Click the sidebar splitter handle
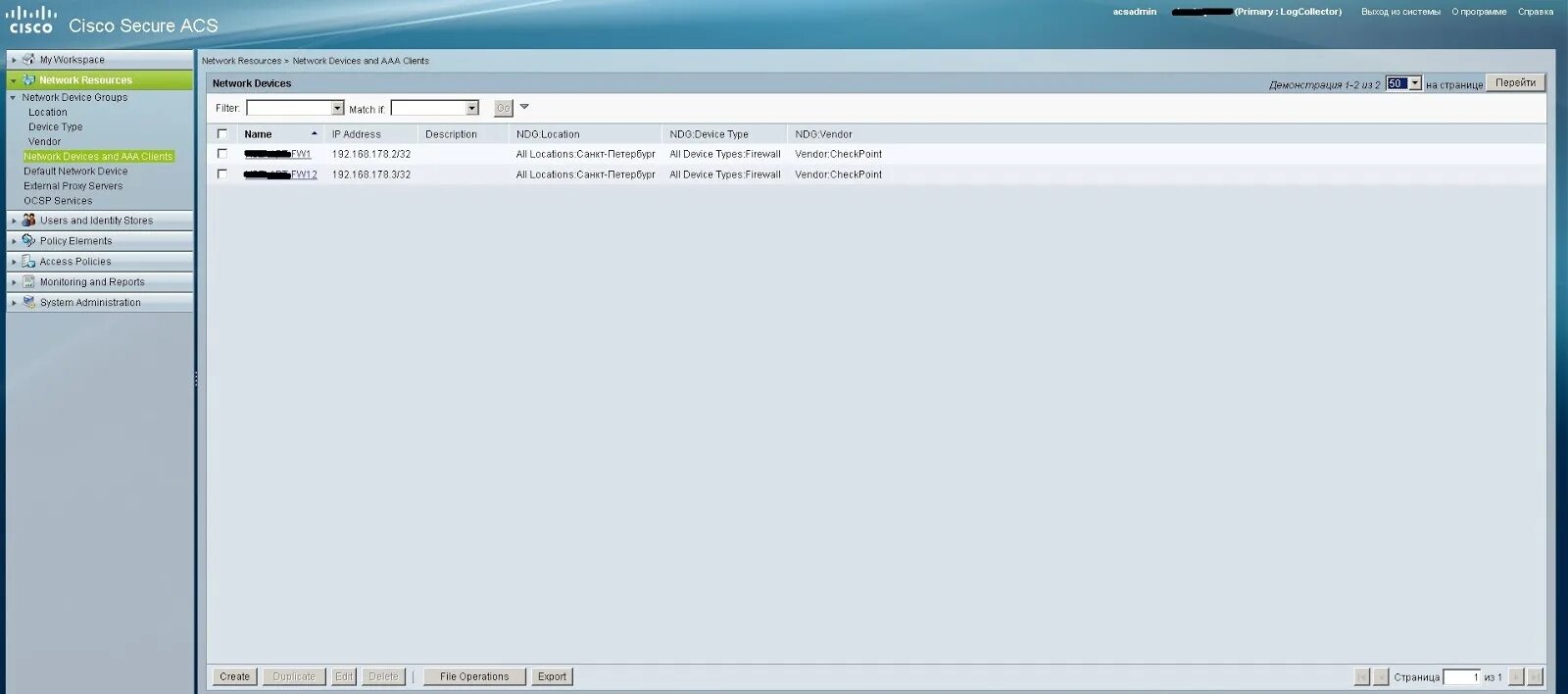The image size is (1568, 694). 196,377
